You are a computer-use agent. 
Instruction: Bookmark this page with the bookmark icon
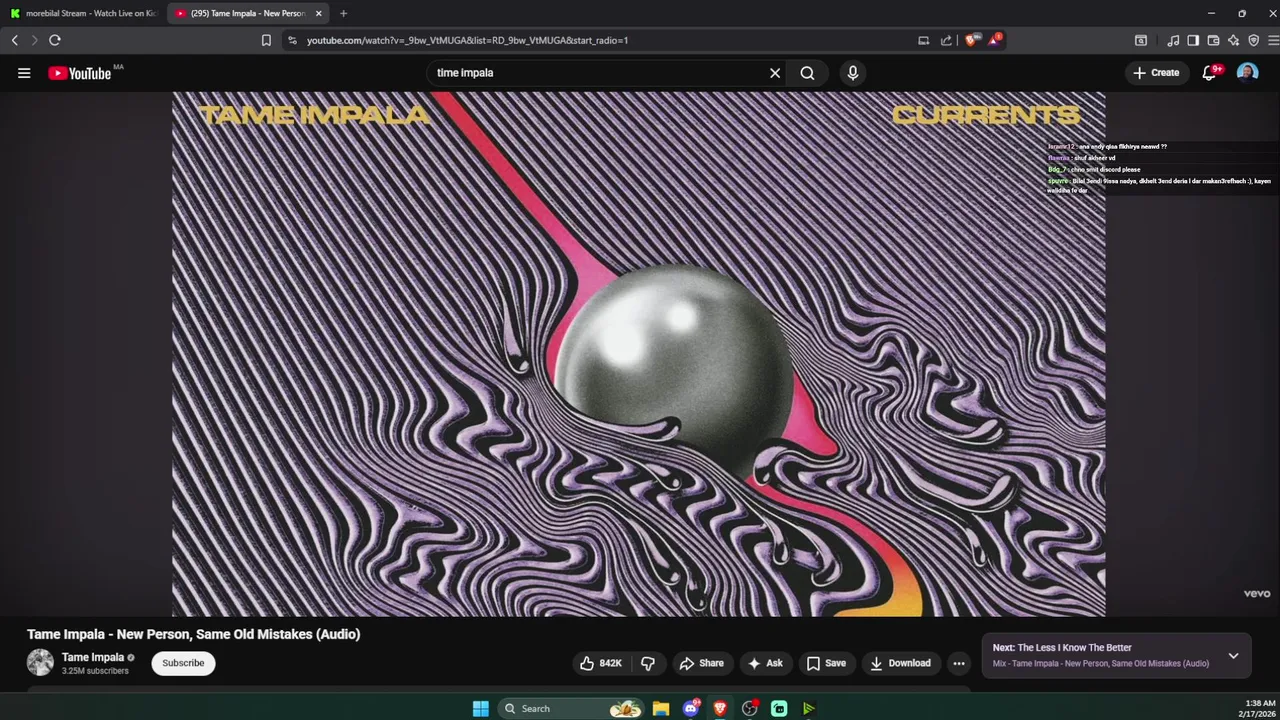(266, 40)
